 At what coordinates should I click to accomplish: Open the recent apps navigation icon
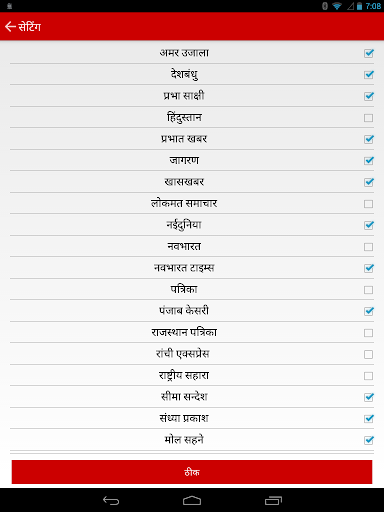273,500
